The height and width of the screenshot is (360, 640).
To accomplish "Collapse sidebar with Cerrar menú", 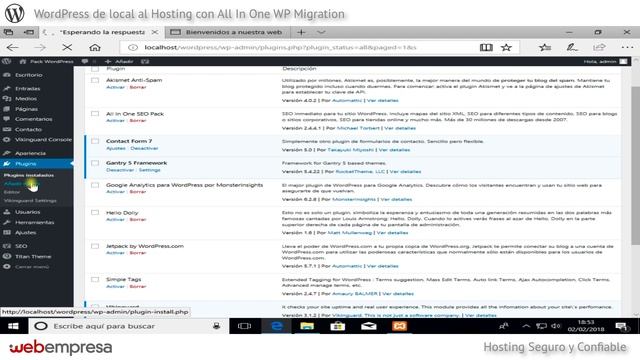I will (x=27, y=267).
